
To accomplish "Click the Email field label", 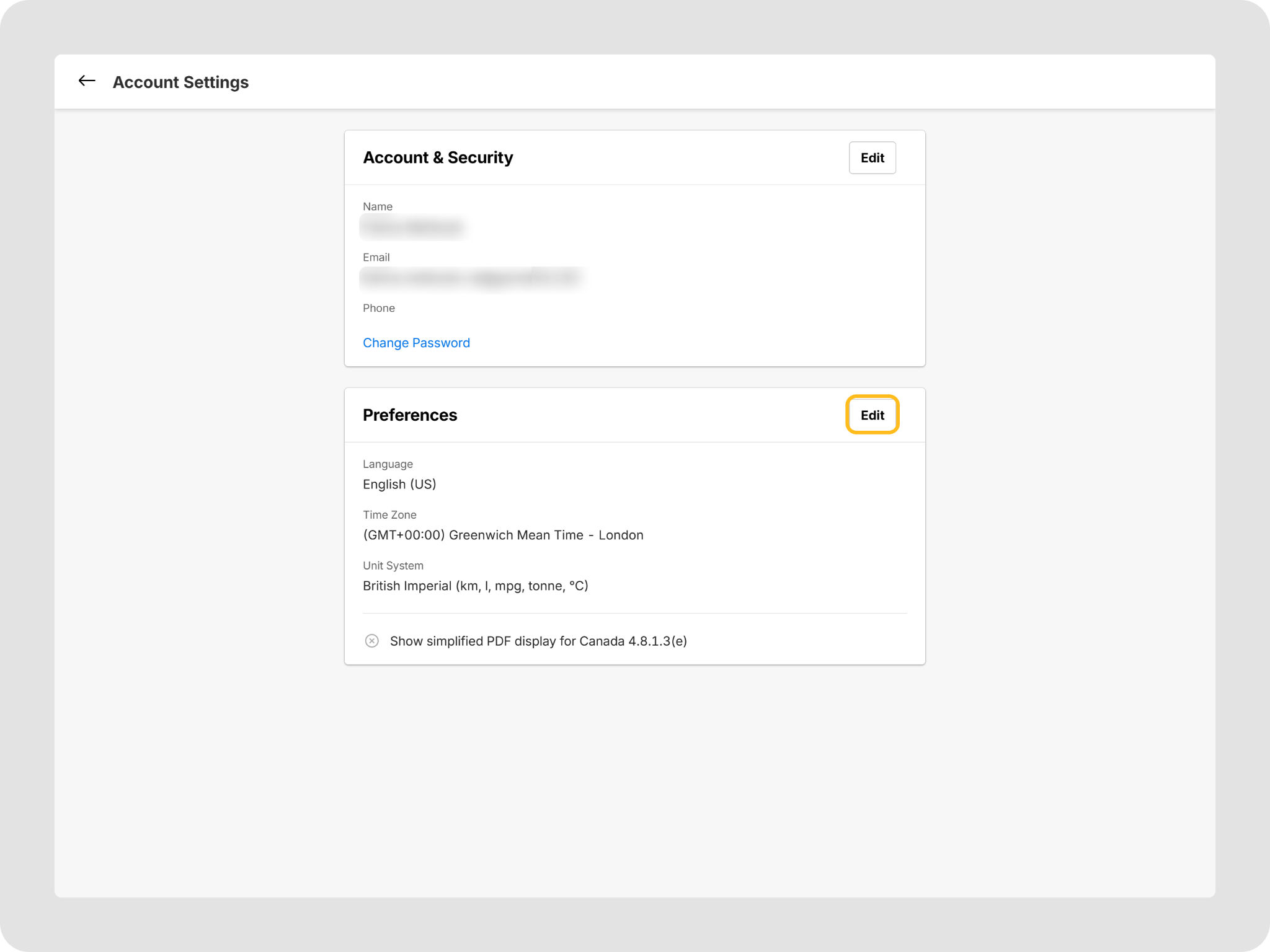I will point(376,257).
